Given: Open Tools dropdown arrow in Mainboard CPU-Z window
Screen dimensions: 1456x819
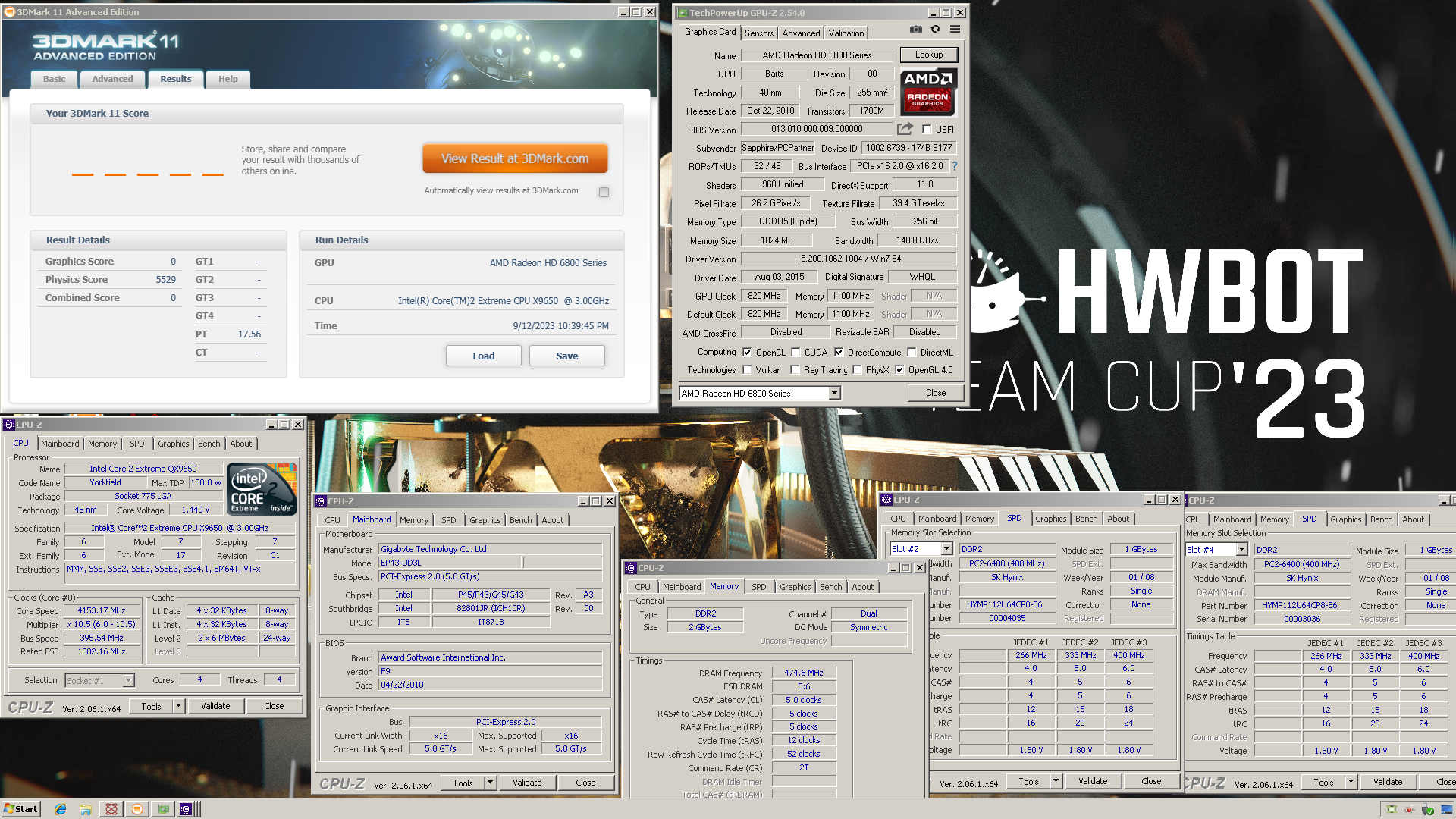Looking at the screenshot, I should click(x=490, y=783).
